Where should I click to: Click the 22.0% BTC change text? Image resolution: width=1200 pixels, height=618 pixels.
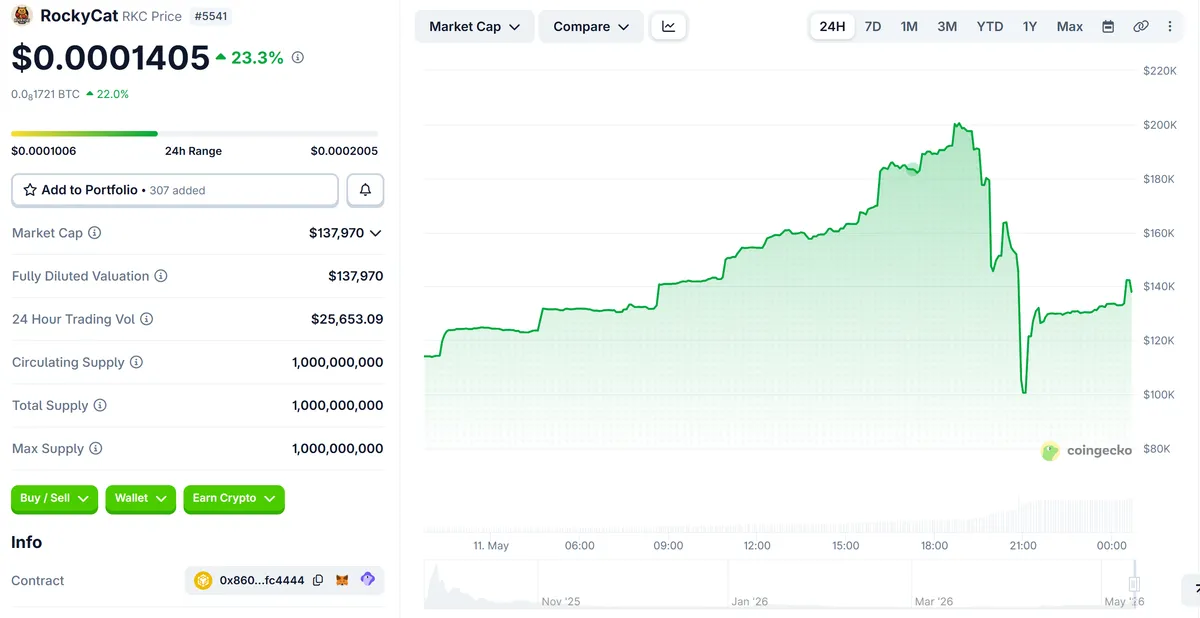click(x=113, y=94)
